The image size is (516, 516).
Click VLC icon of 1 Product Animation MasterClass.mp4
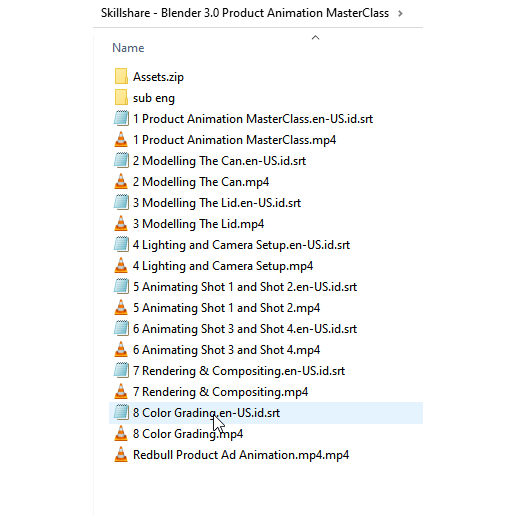coord(121,140)
